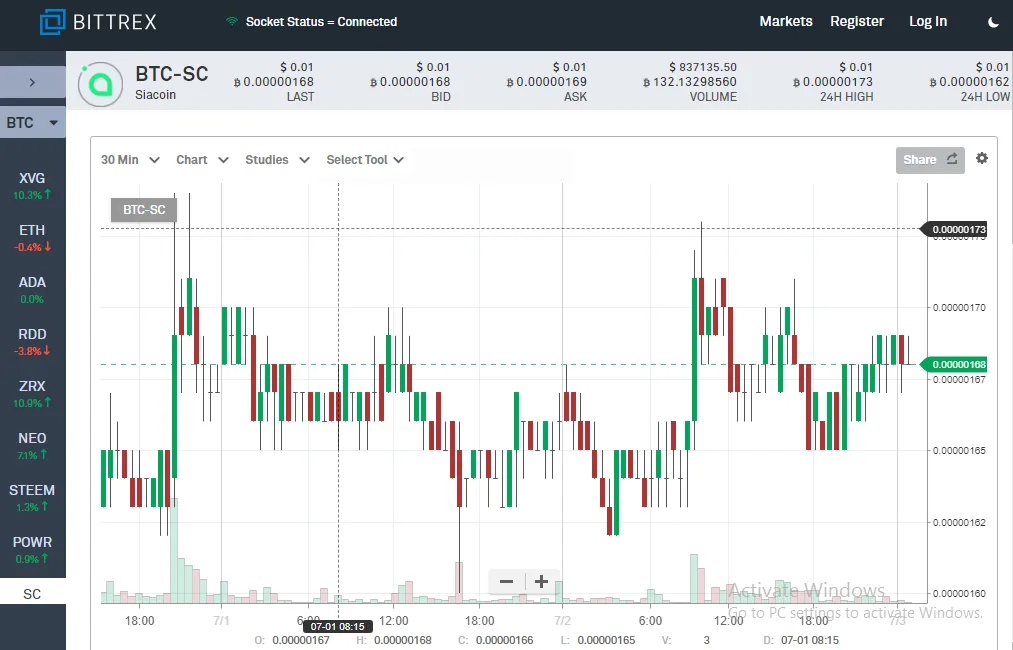The image size is (1013, 650).
Task: Select STEEM in the sidebar
Action: [x=32, y=497]
